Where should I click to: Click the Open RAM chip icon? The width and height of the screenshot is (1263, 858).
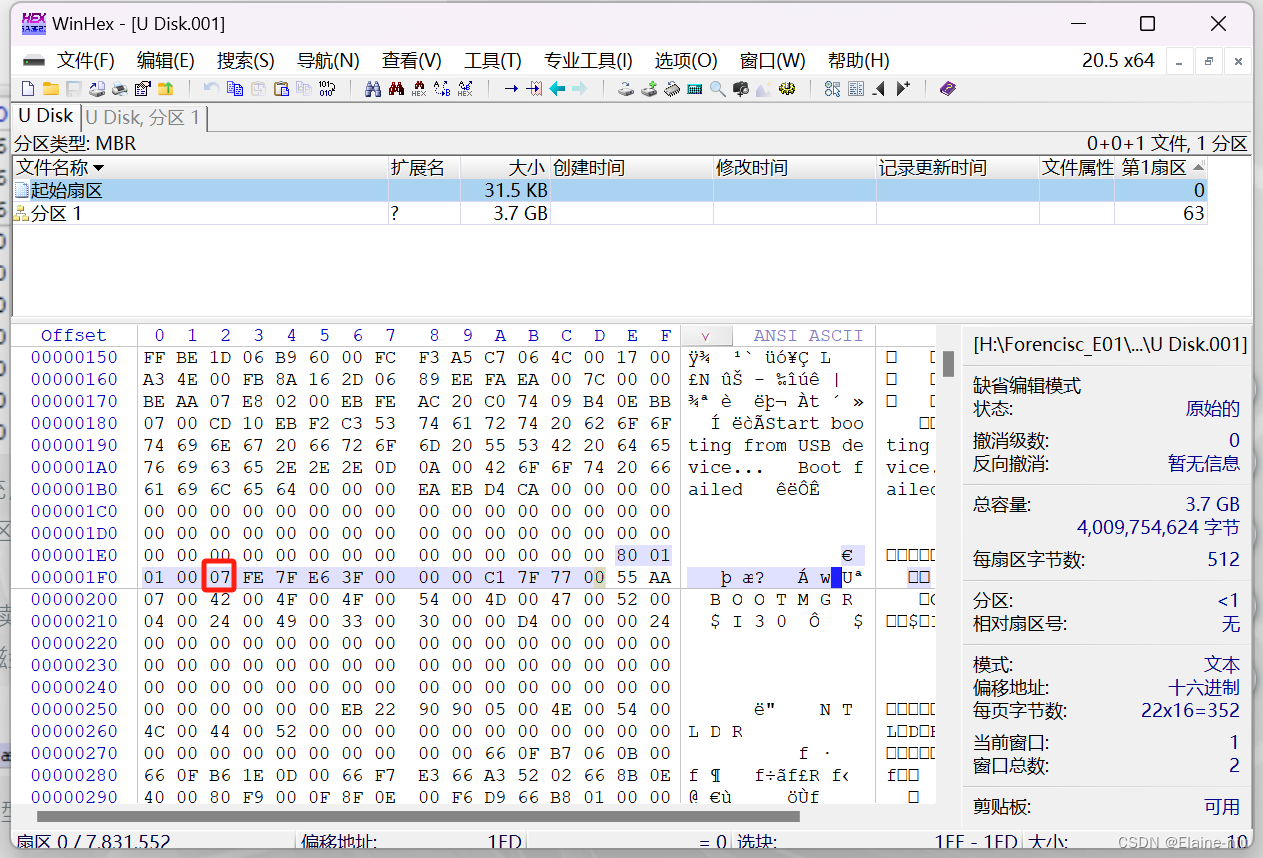point(671,89)
